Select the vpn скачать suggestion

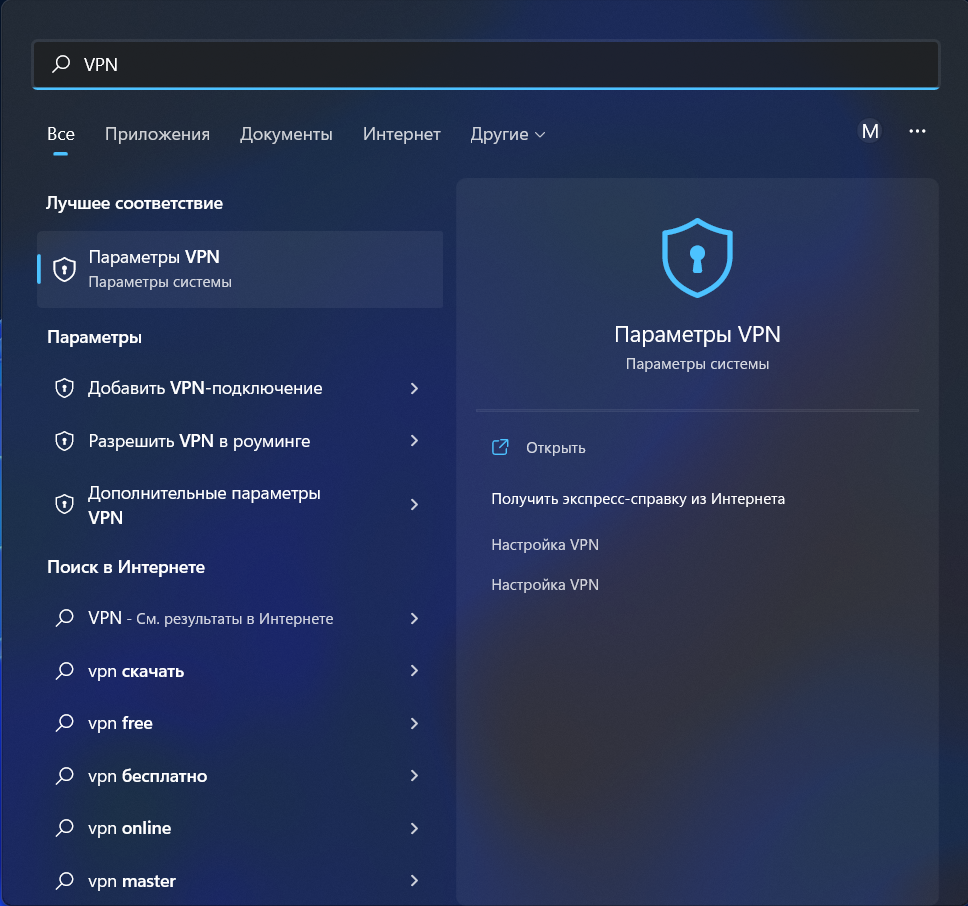(x=240, y=671)
